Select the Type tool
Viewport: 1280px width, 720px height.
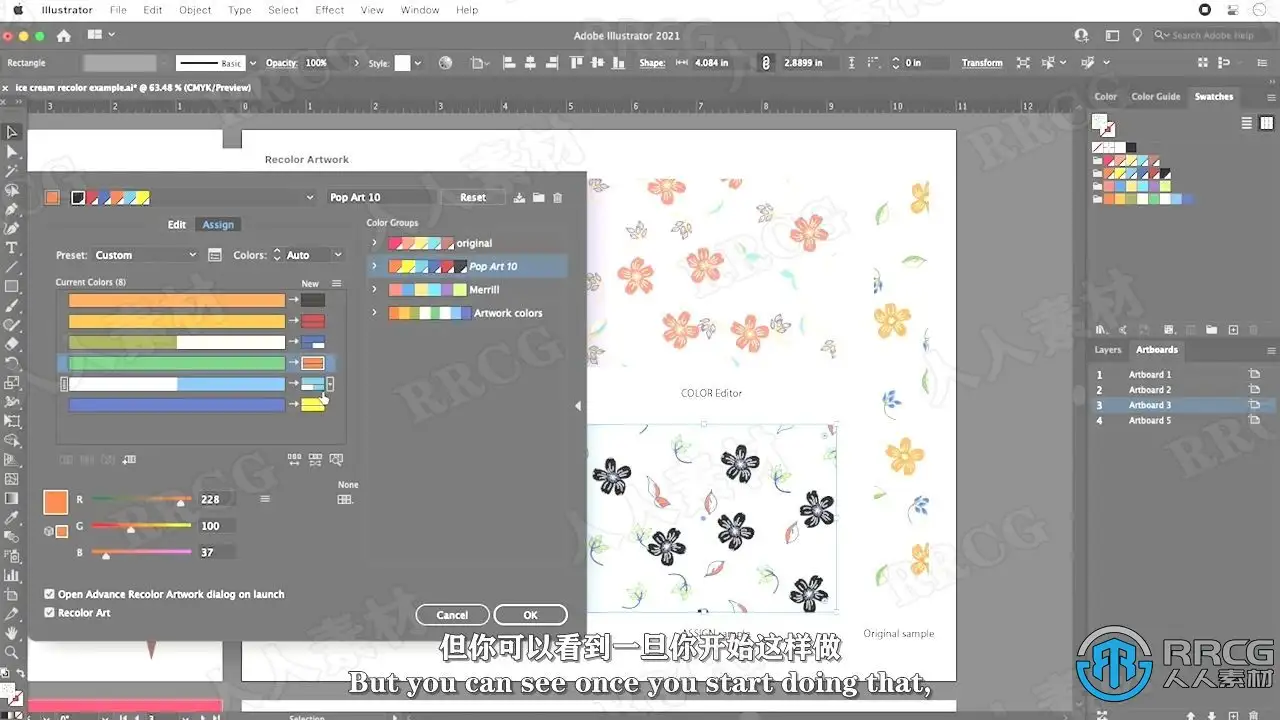[x=12, y=248]
